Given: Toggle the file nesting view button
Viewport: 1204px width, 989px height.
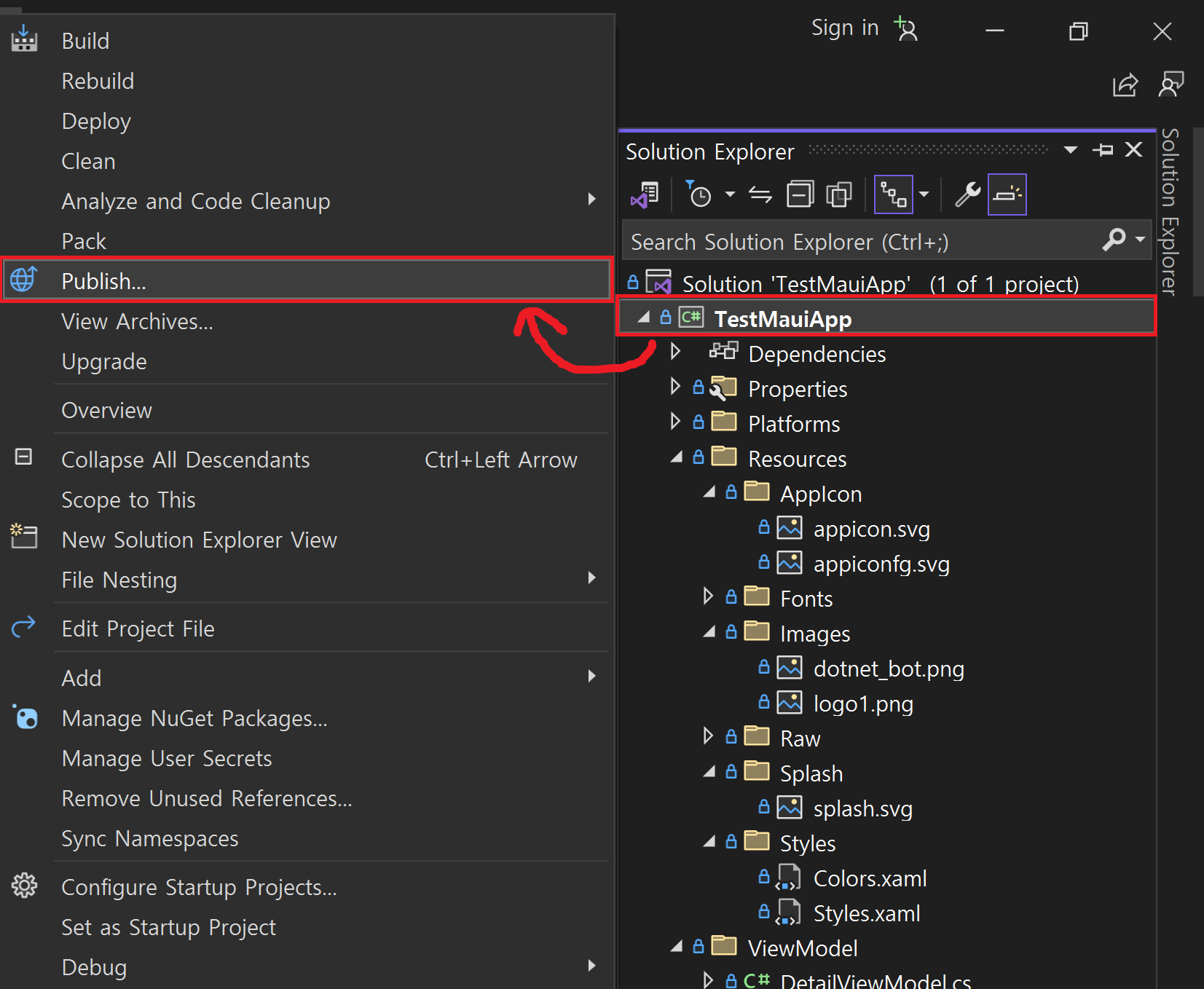Looking at the screenshot, I should point(893,195).
